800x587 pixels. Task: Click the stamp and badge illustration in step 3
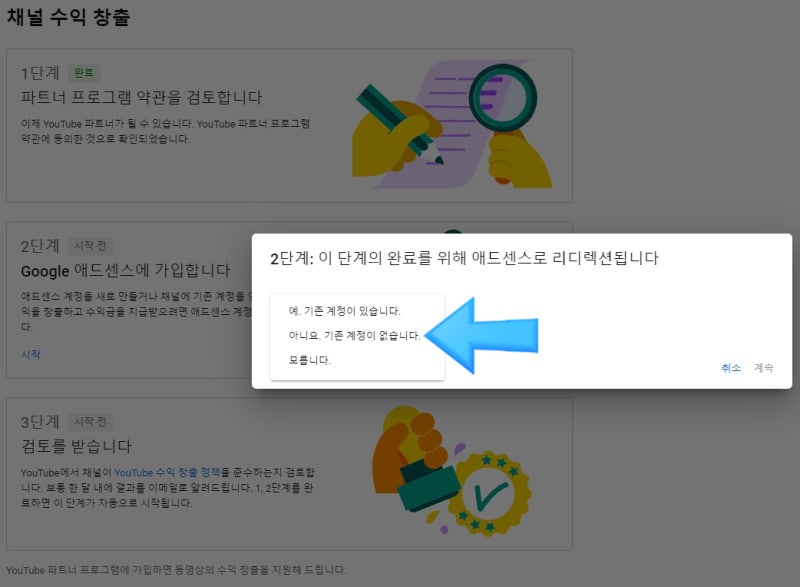tap(452, 471)
